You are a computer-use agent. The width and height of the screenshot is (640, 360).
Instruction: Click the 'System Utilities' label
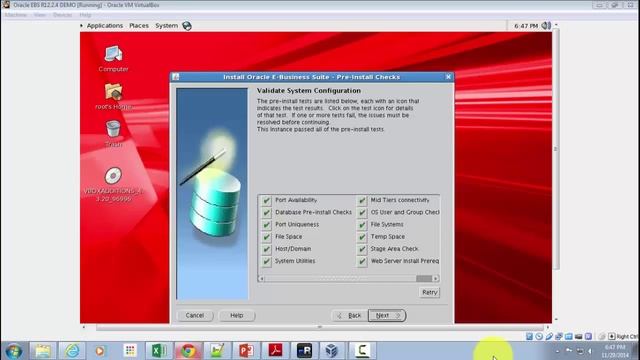pos(295,261)
